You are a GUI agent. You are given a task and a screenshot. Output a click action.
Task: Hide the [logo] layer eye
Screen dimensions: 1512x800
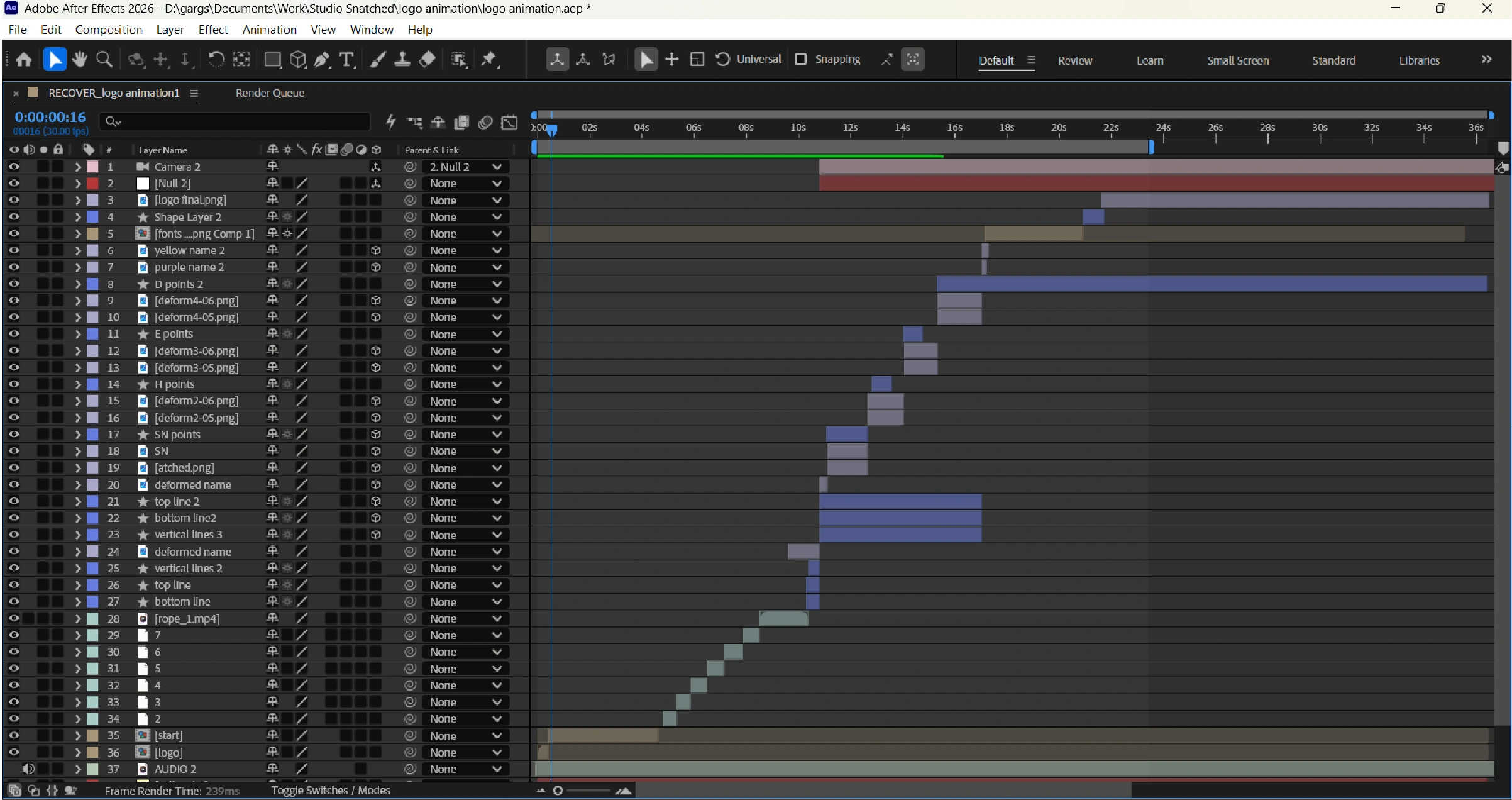click(x=13, y=752)
